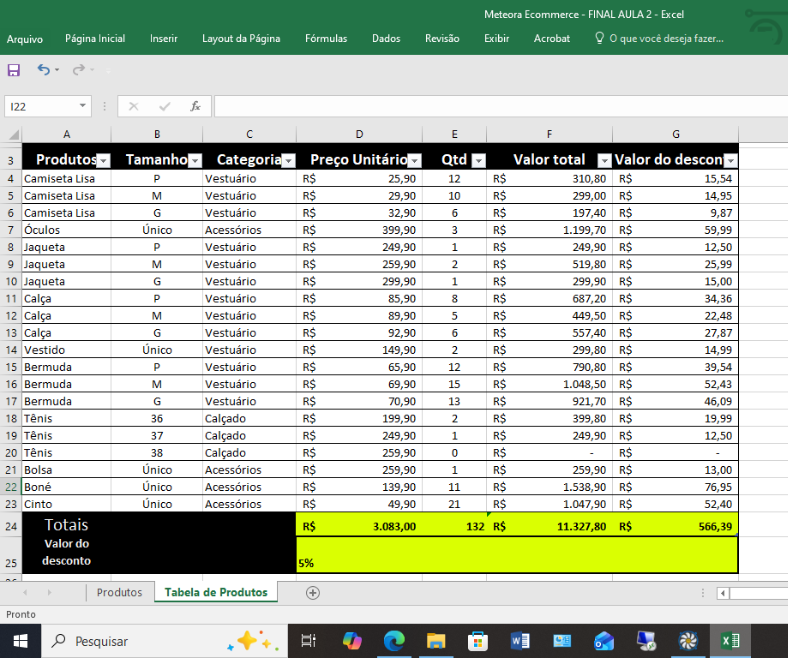The width and height of the screenshot is (788, 658).
Task: Open Word from the taskbar
Action: (519, 641)
